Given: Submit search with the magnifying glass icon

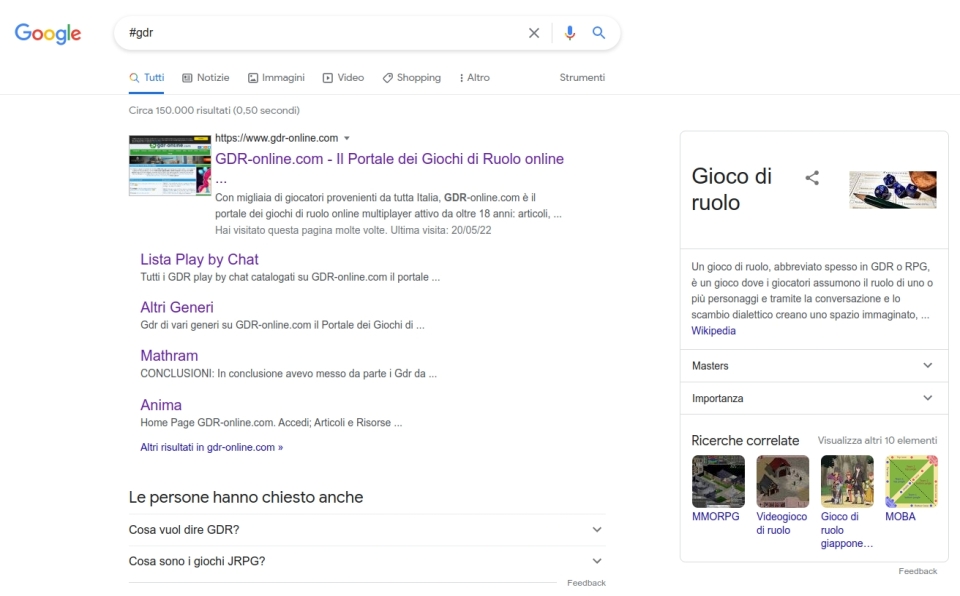Looking at the screenshot, I should point(599,33).
